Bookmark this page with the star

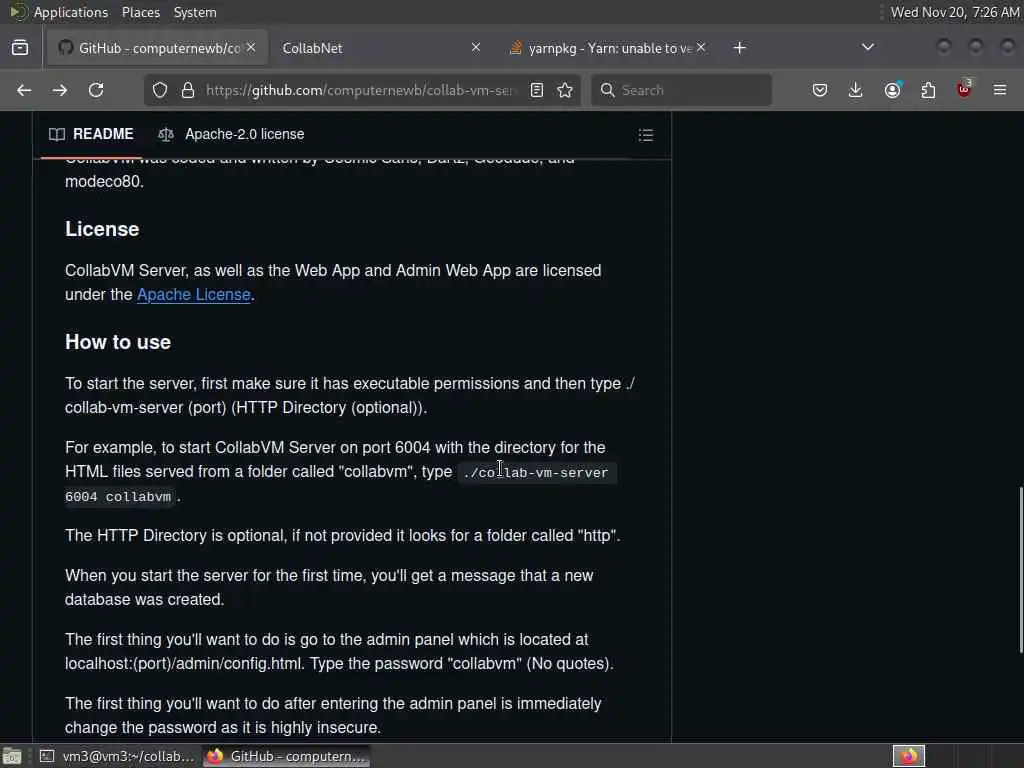click(x=565, y=90)
